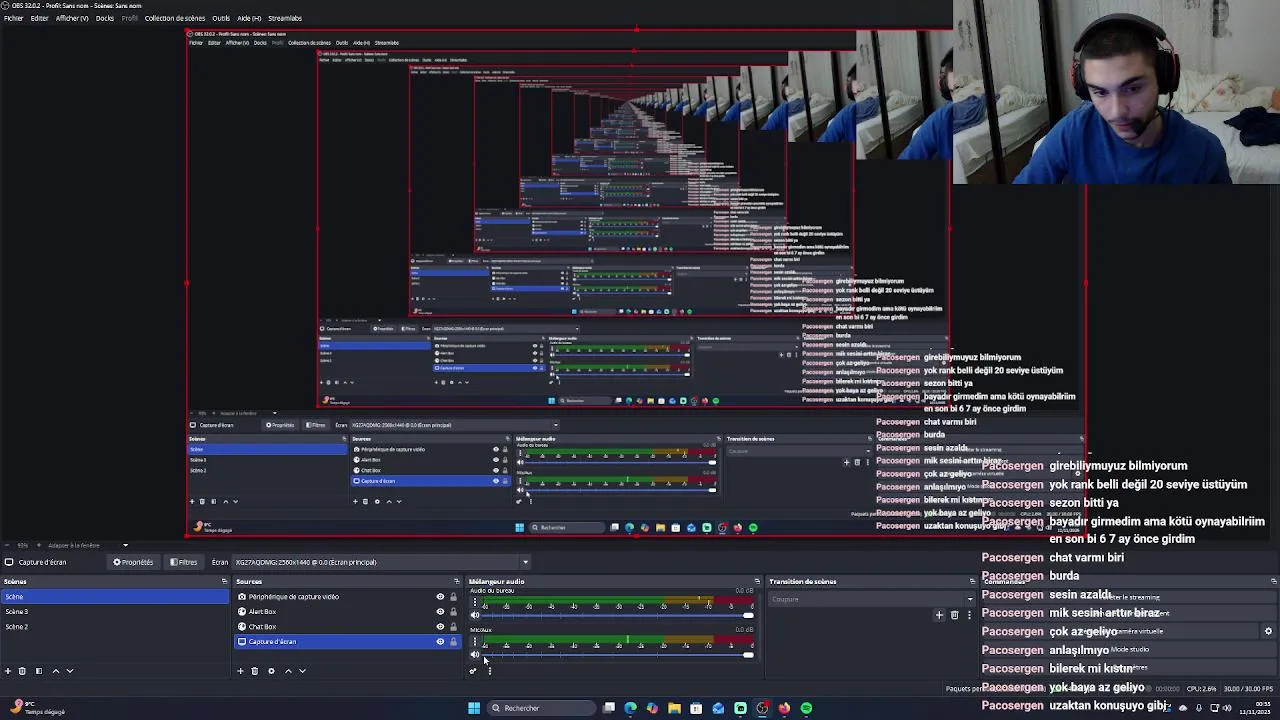This screenshot has height=720, width=1280.
Task: Open Firefox from taskbar
Action: 784,708
